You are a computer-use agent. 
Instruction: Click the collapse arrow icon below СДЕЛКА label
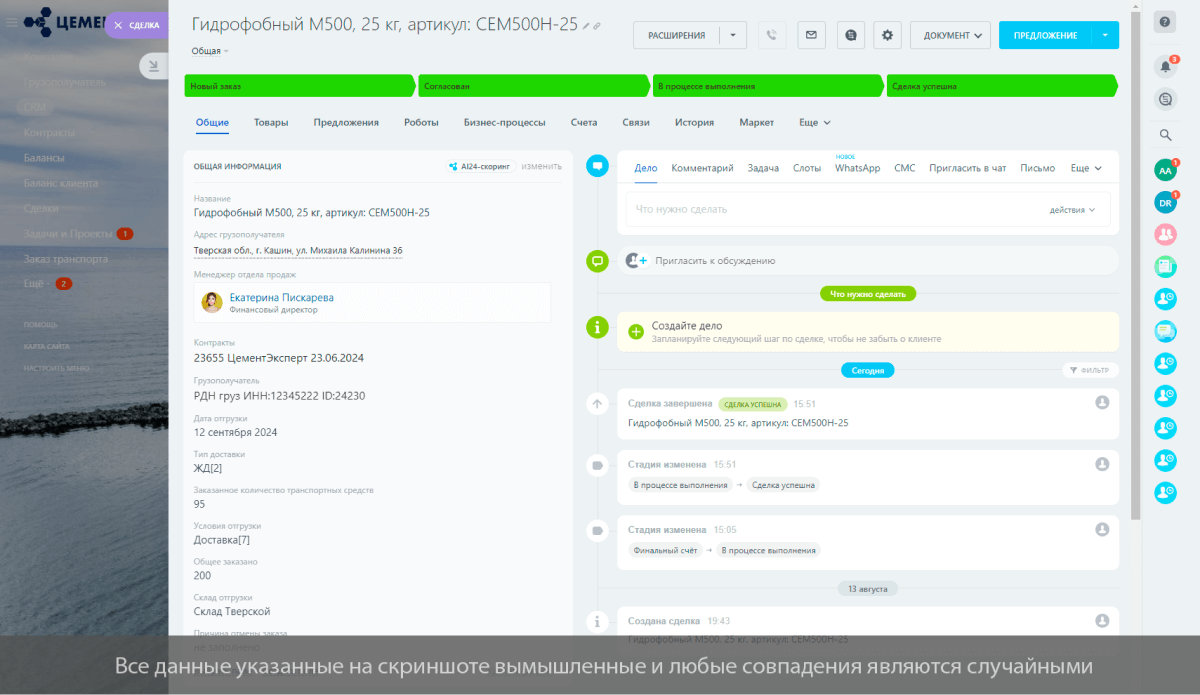[x=153, y=66]
